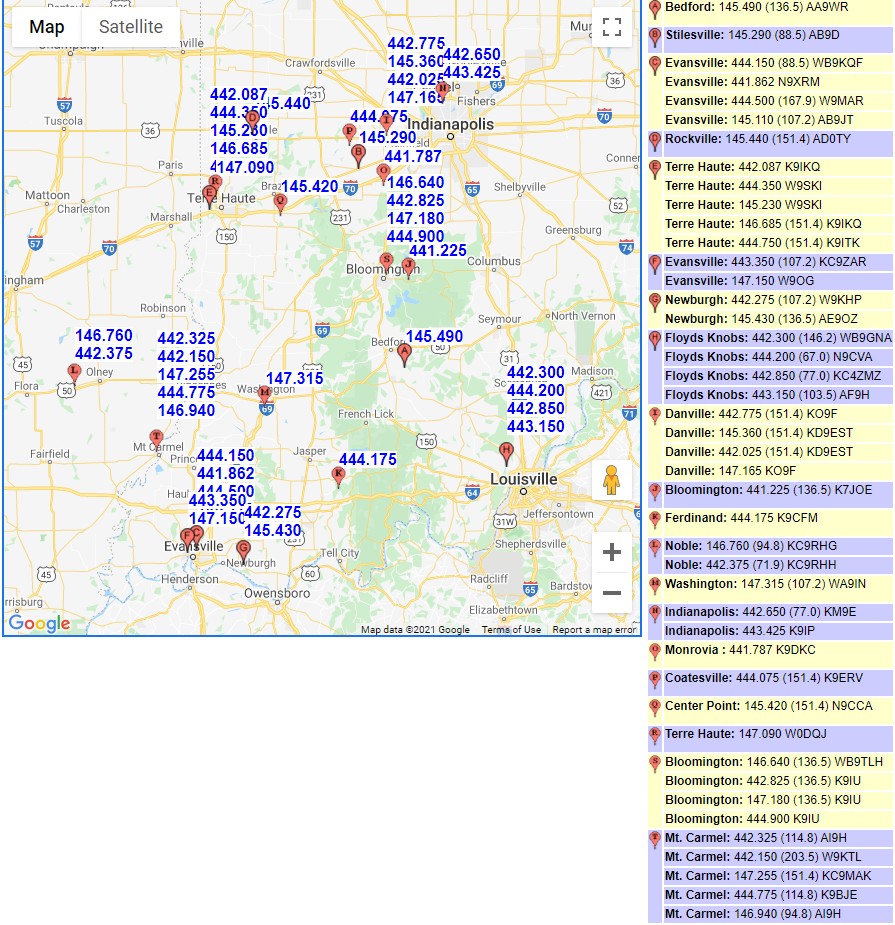Toggle fullscreen map view
895x925 pixels.
click(x=612, y=27)
